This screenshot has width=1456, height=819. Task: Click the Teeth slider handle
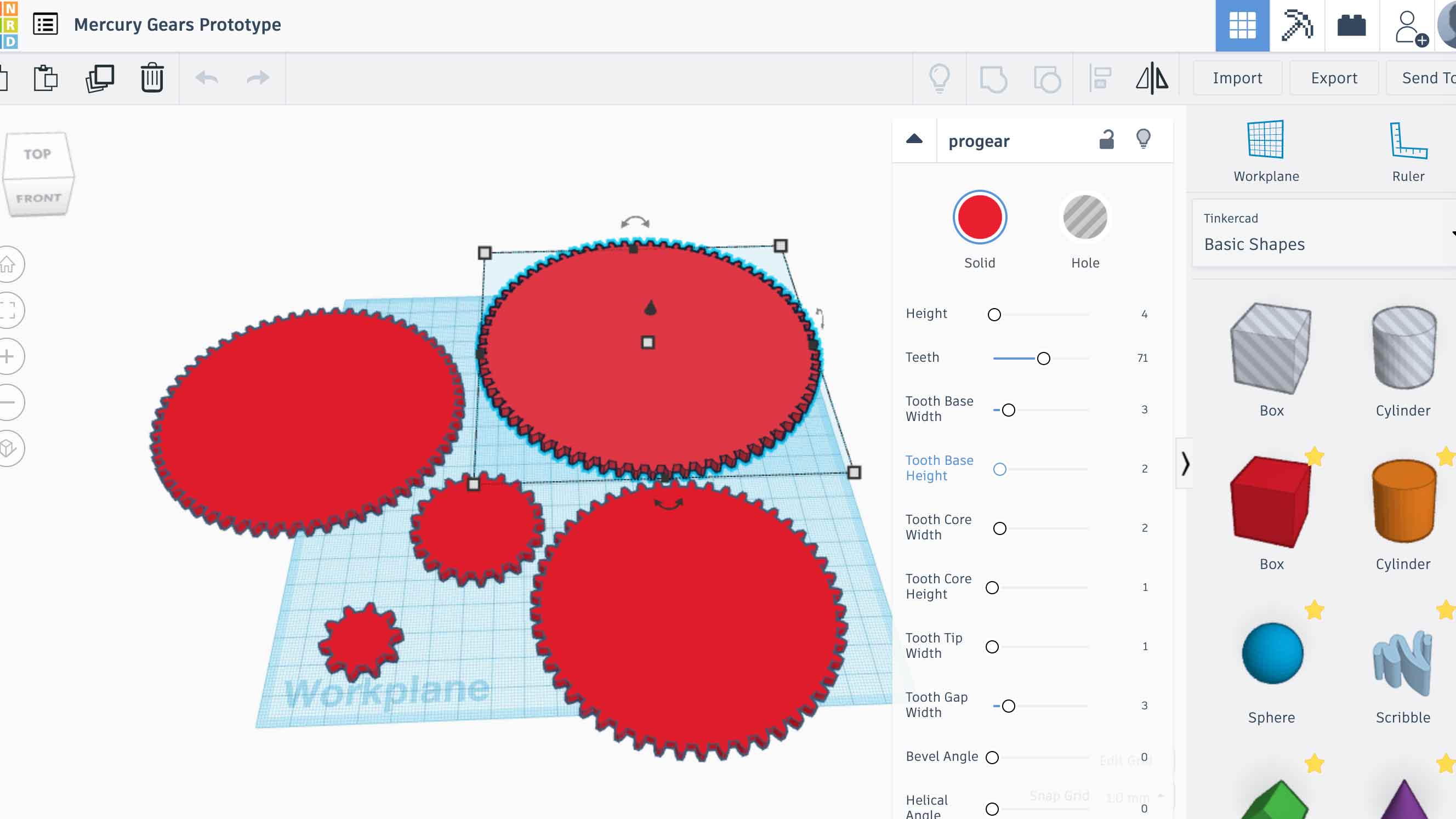[x=1043, y=359]
